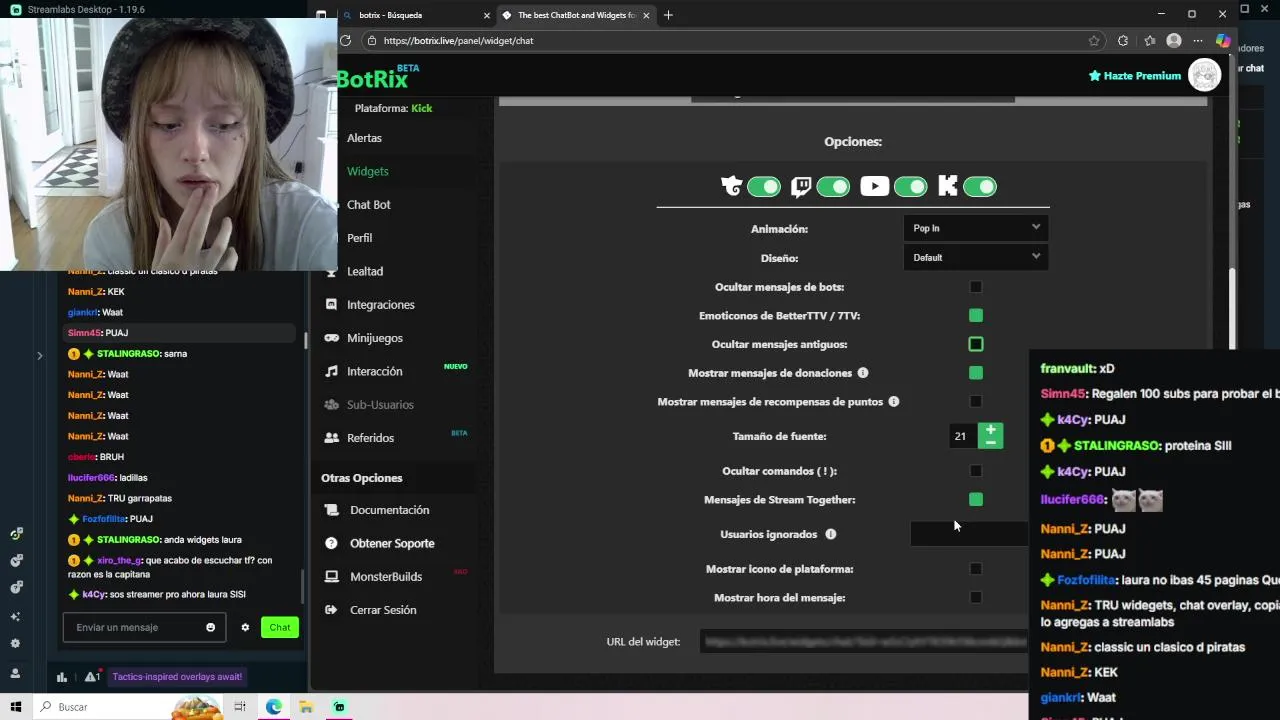
Task: Reload the page in Edge
Action: click(x=346, y=41)
